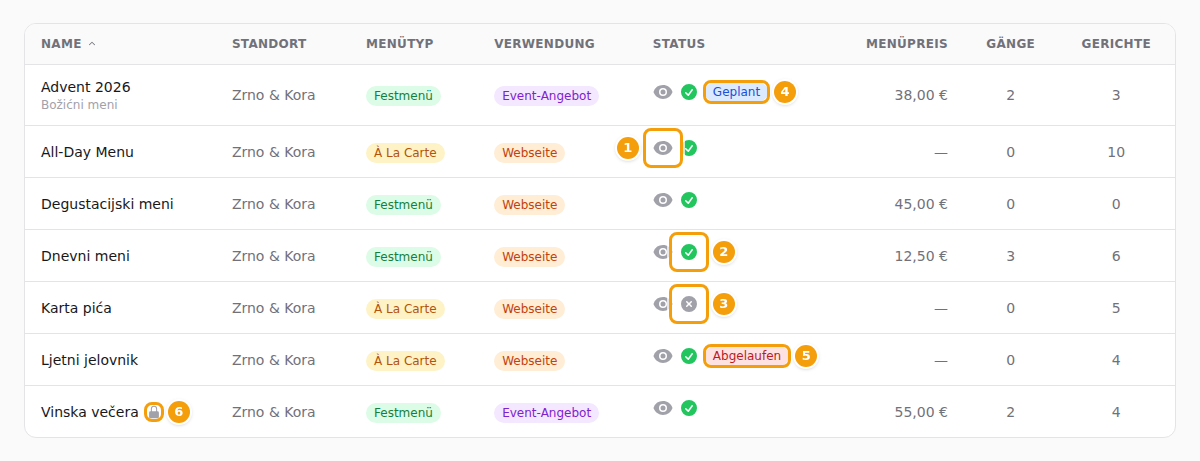Click the Abgelaufen status badge

click(747, 356)
